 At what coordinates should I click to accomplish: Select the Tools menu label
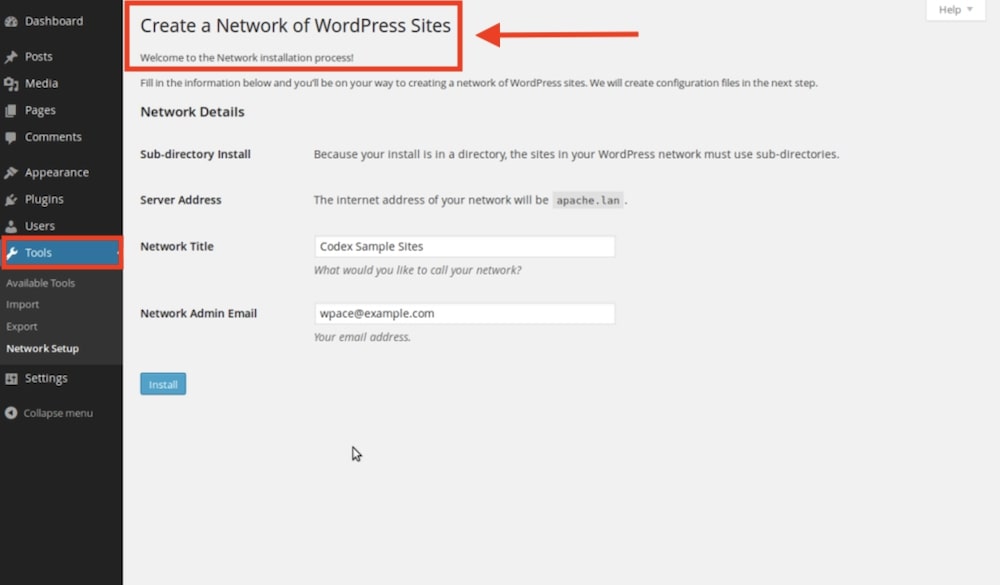point(38,253)
